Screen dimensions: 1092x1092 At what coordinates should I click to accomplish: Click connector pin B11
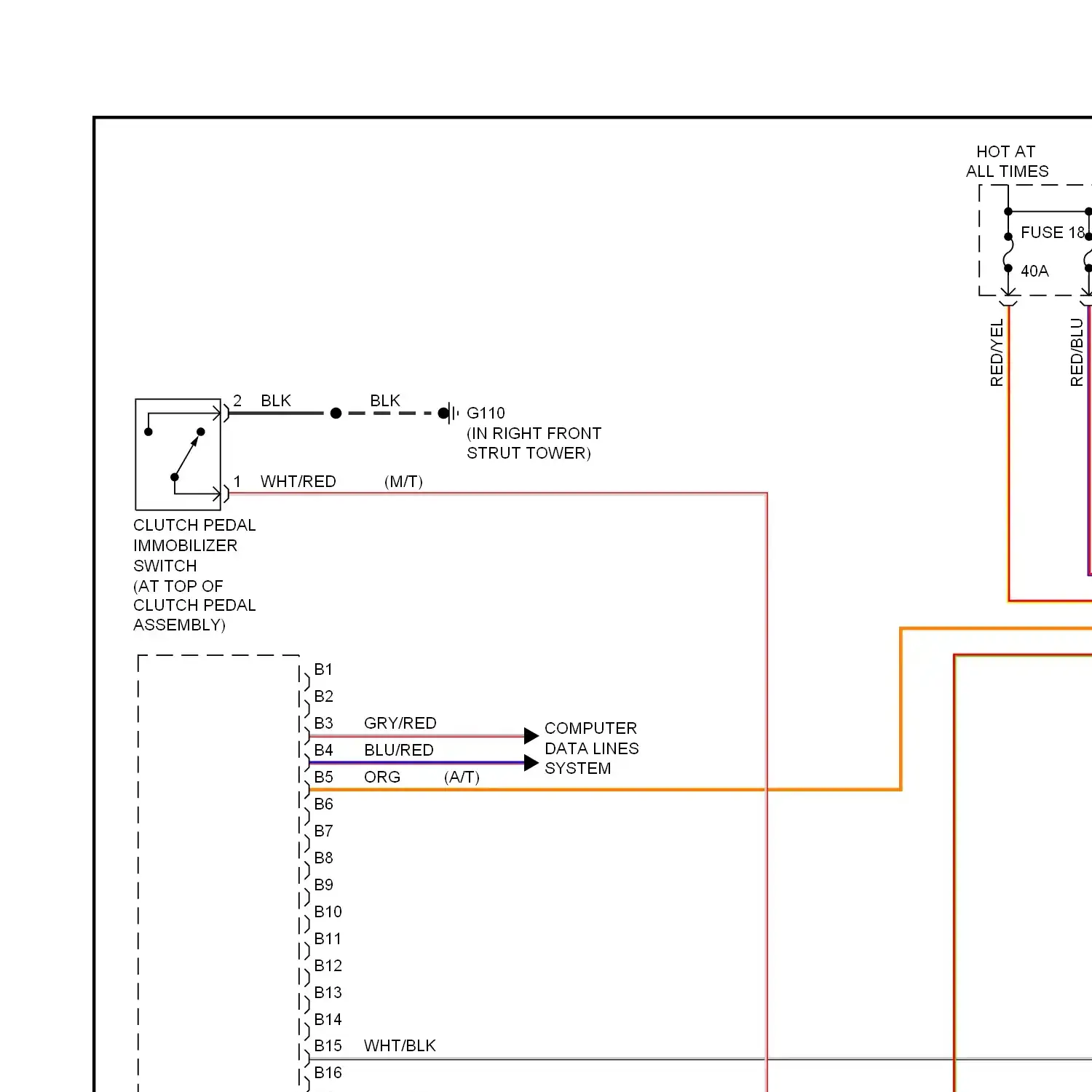click(328, 938)
